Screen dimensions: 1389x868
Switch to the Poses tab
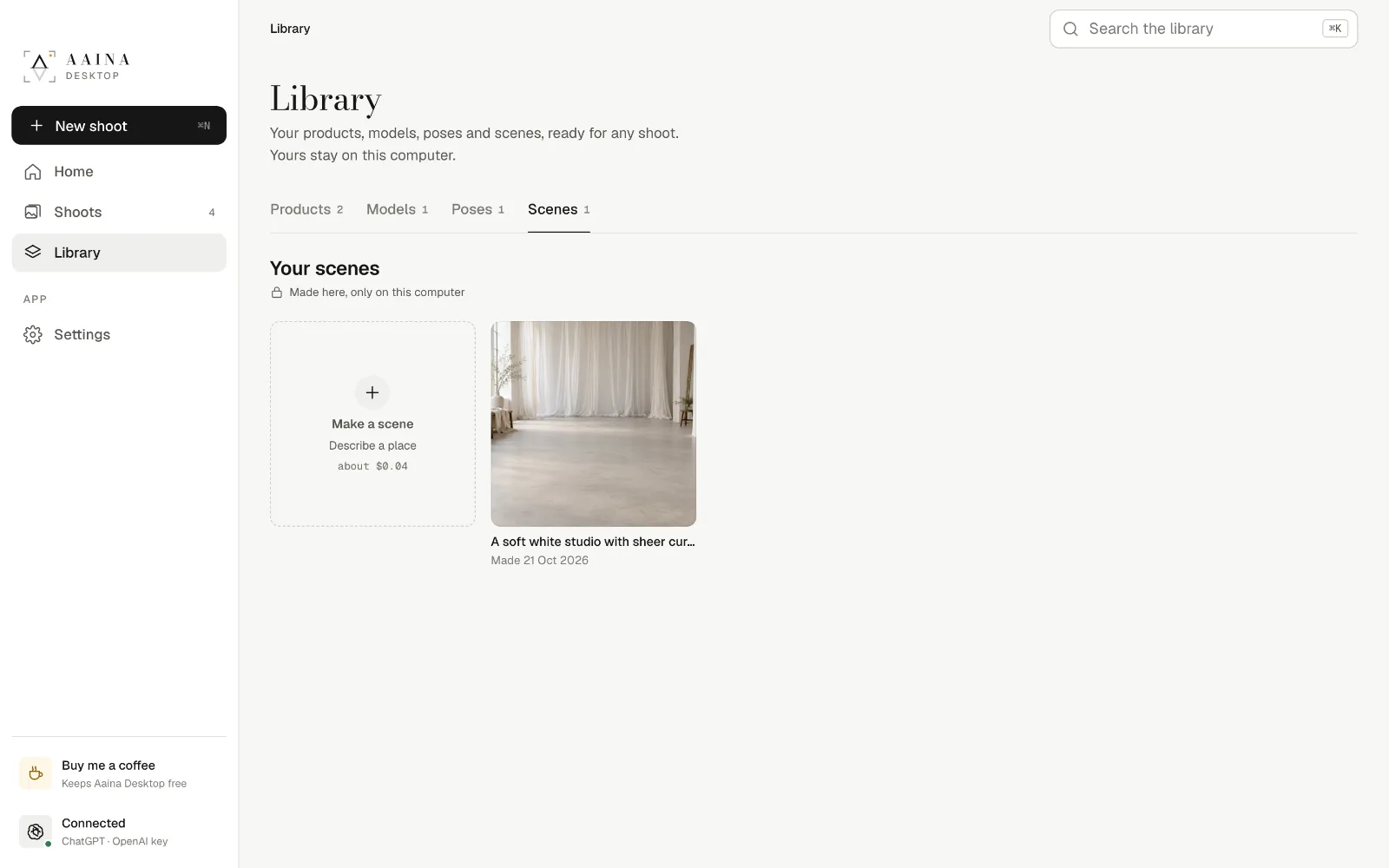point(477,209)
